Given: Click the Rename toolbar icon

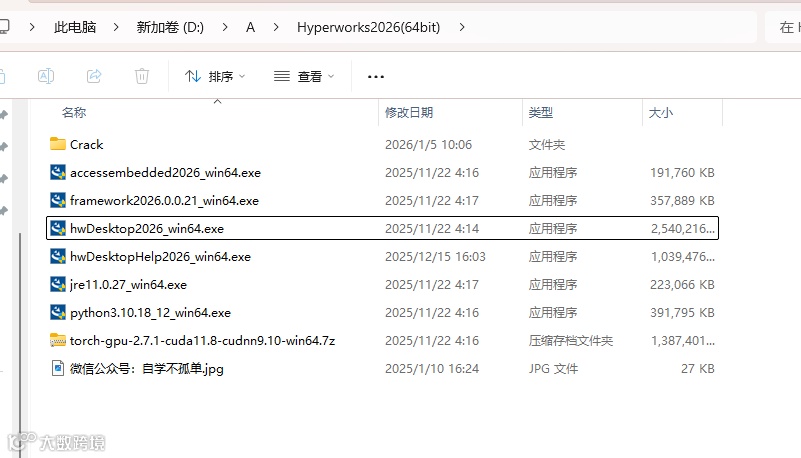Looking at the screenshot, I should pos(46,76).
